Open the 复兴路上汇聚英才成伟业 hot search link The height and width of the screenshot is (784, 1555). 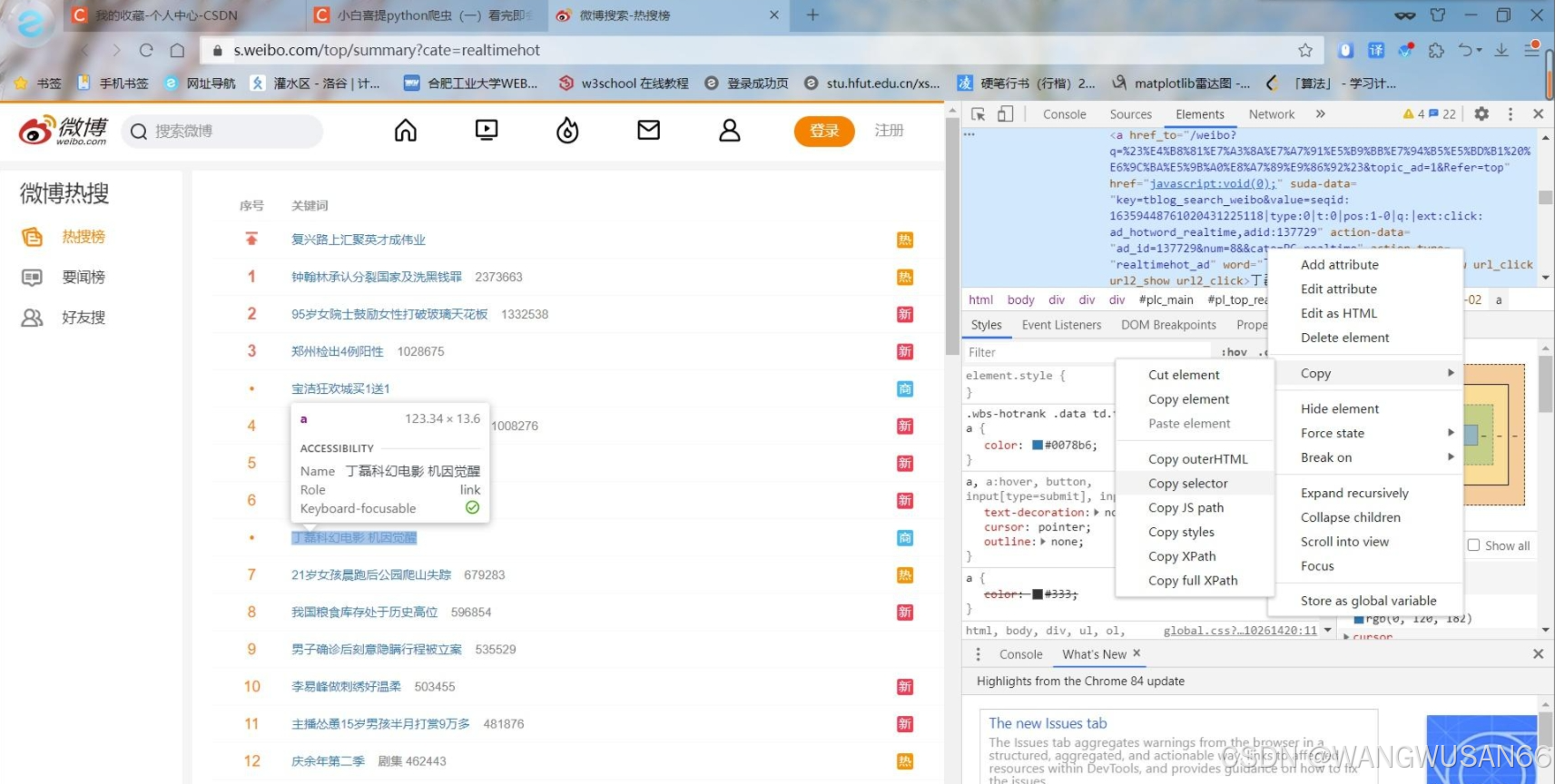tap(359, 240)
